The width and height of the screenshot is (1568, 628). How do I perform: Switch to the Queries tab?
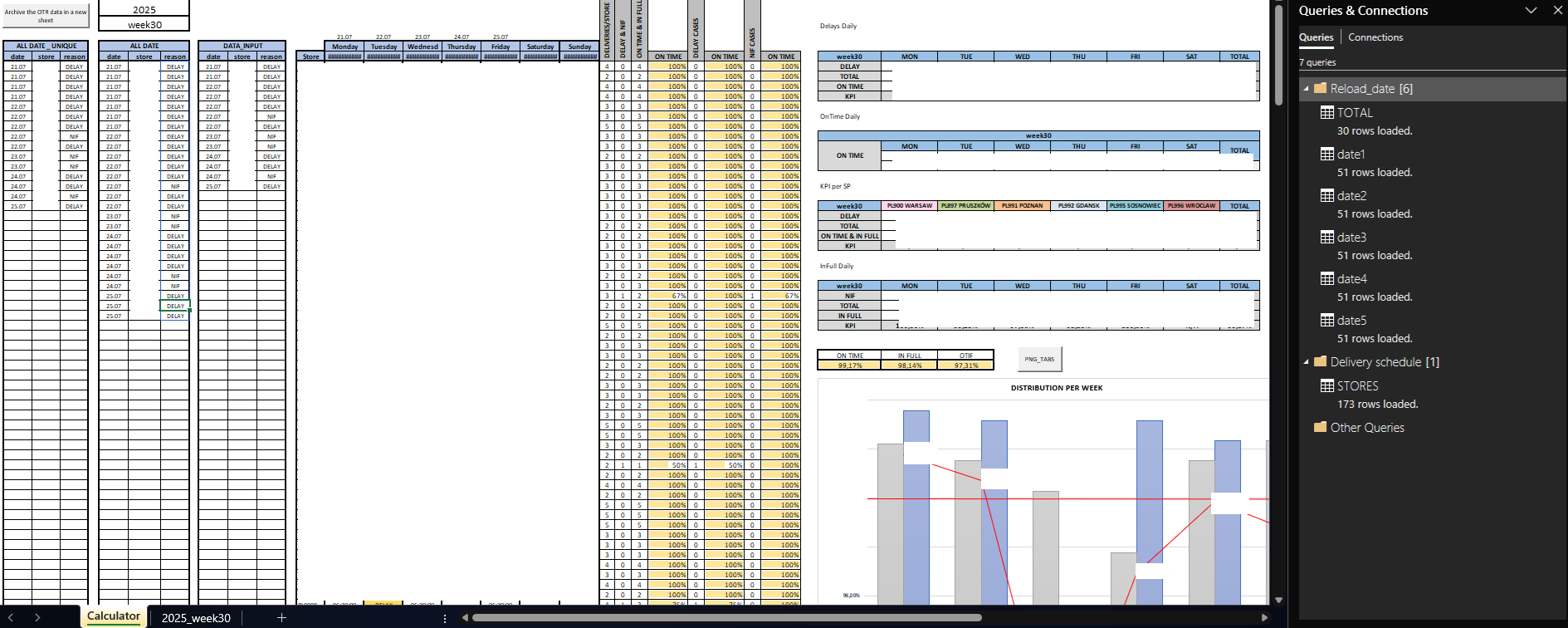click(1316, 37)
